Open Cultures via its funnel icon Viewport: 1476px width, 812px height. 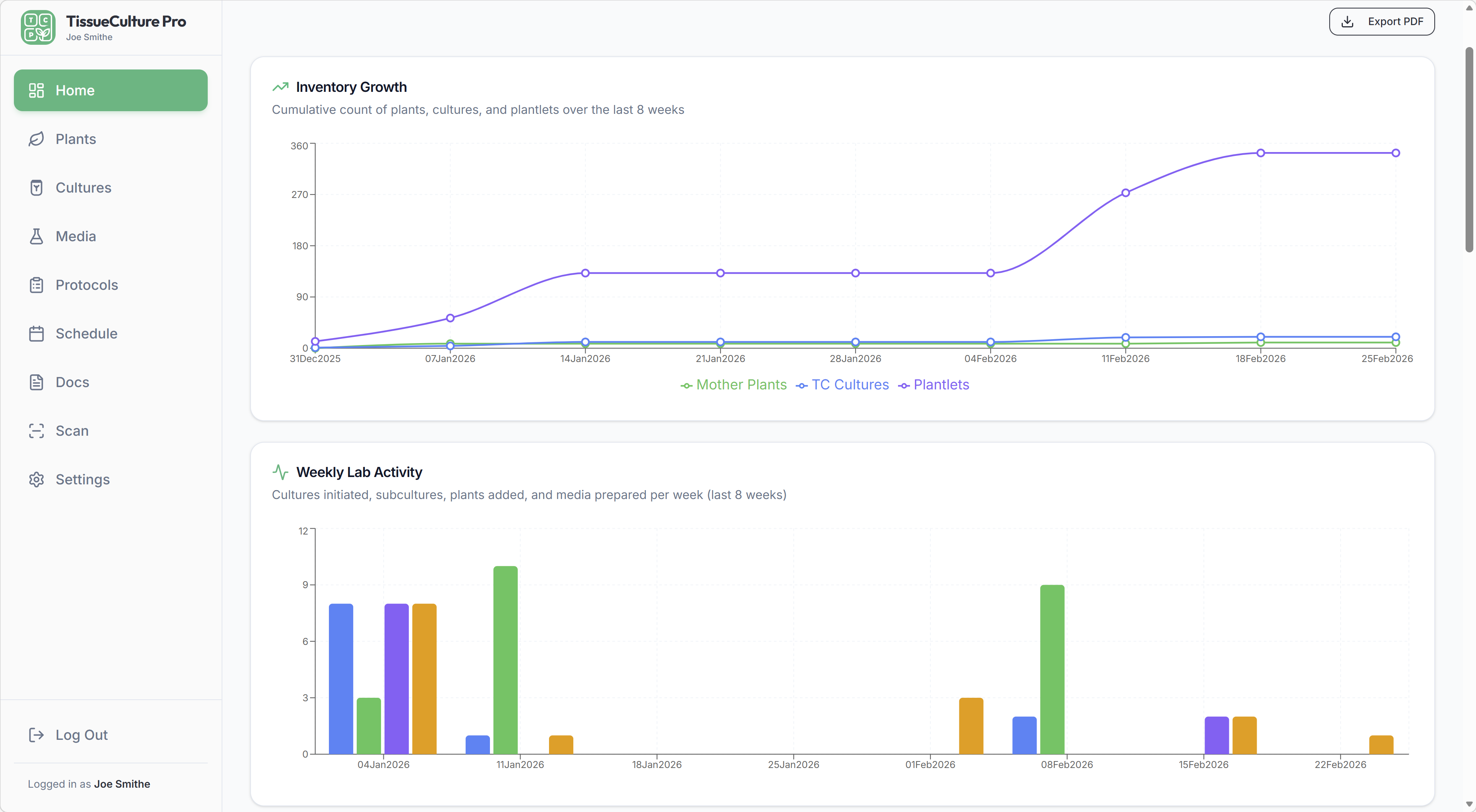click(36, 187)
